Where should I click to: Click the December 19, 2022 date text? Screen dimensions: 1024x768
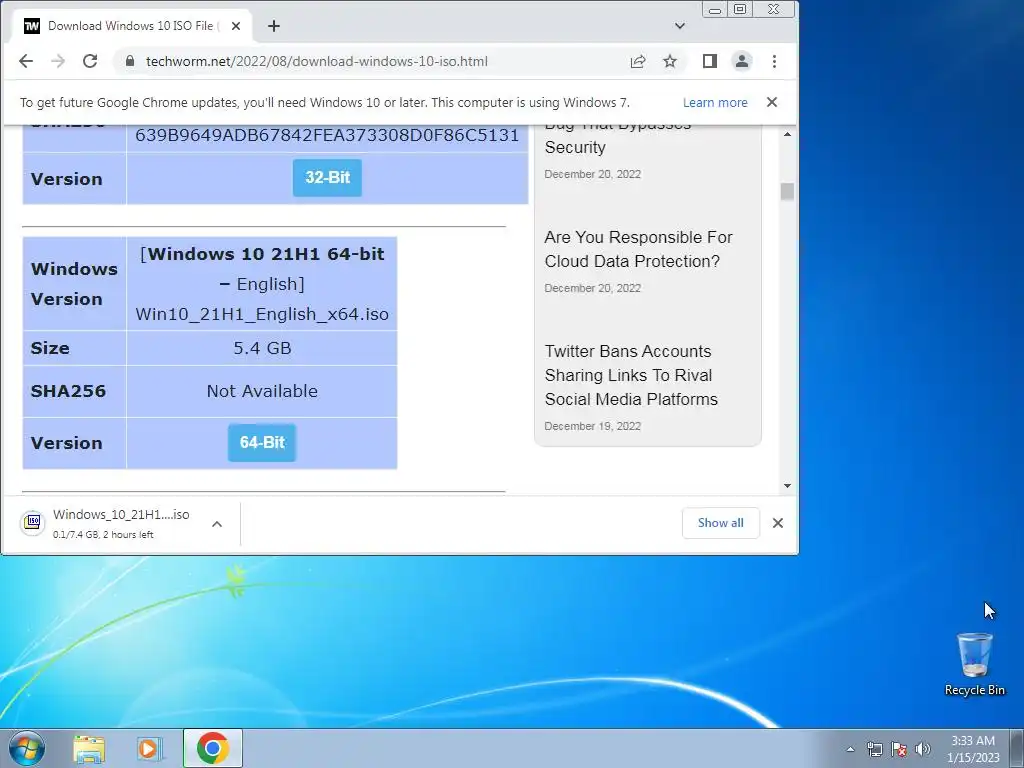[592, 426]
